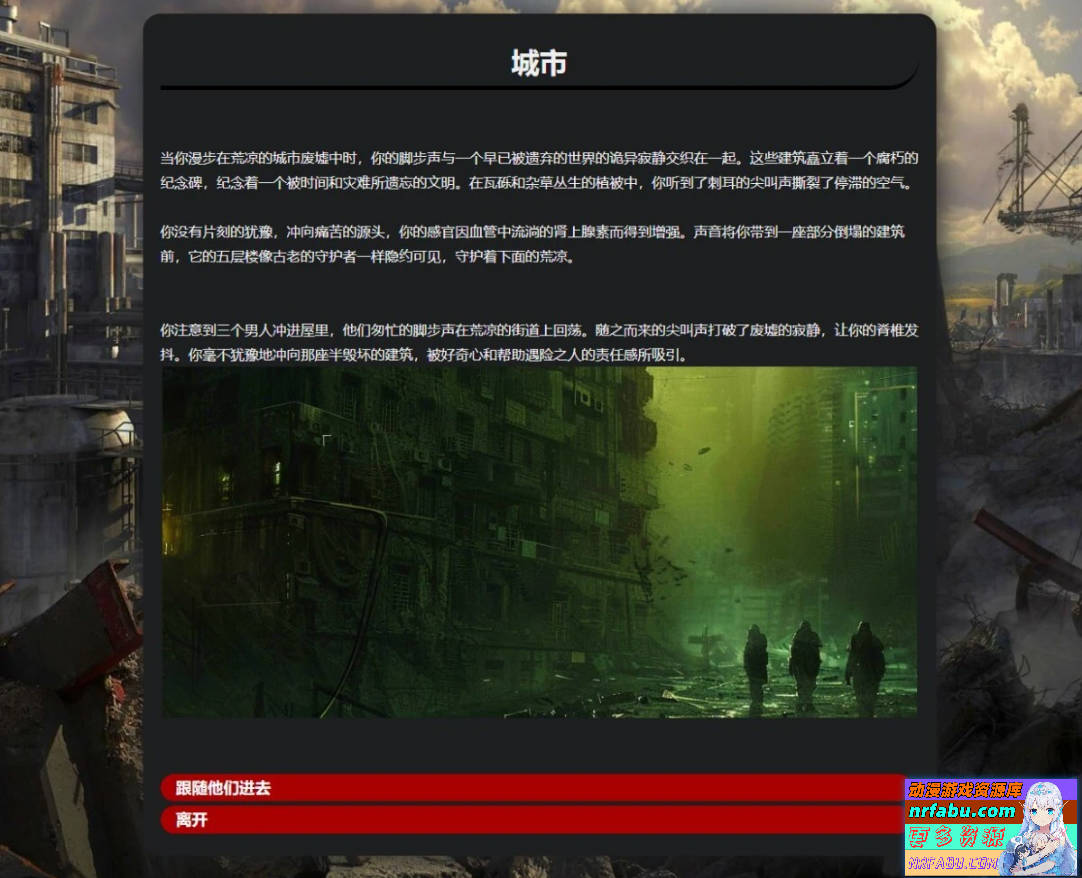Viewport: 1082px width, 878px height.
Task: Click the divider line under the title
Action: (x=540, y=88)
